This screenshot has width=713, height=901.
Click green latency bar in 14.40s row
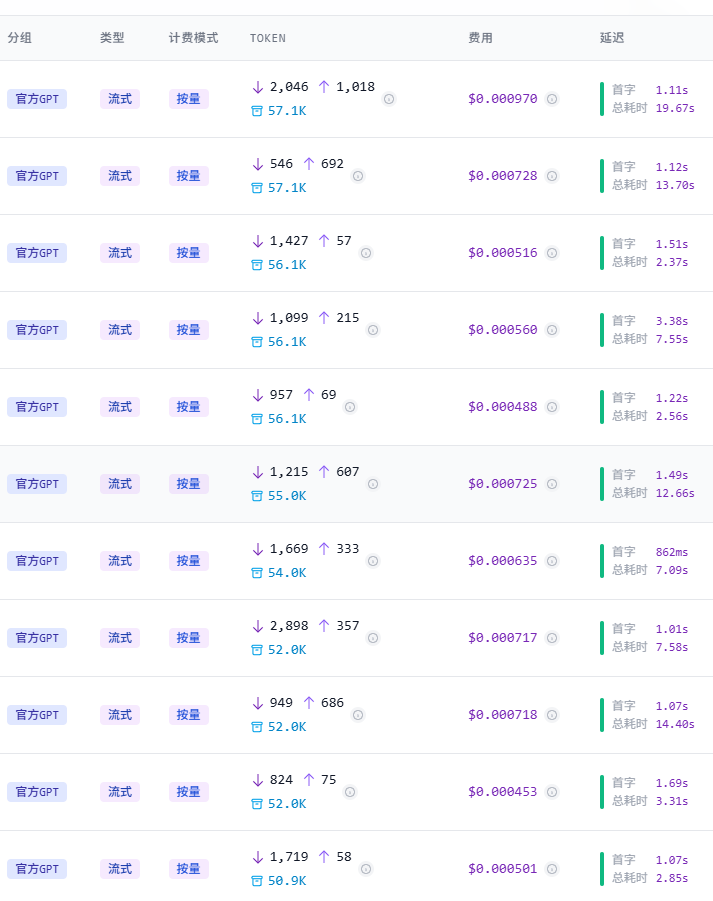click(x=602, y=715)
